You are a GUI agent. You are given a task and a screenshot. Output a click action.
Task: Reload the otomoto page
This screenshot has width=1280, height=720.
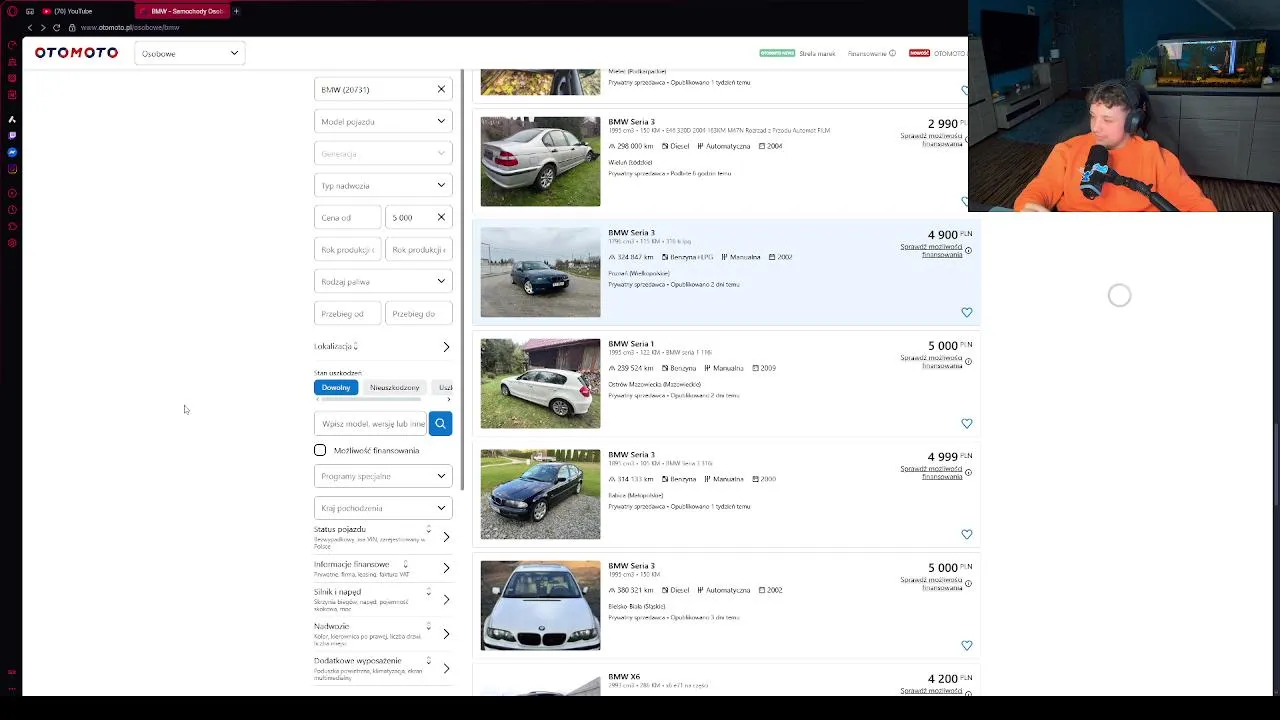(56, 27)
